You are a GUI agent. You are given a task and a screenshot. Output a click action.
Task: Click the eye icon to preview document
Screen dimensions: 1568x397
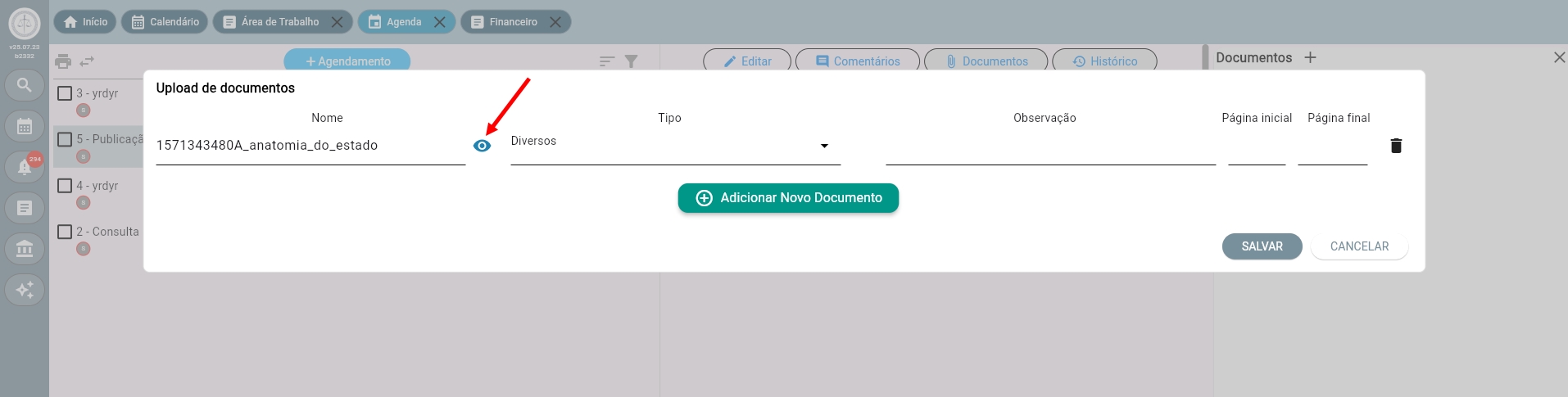[x=482, y=146]
